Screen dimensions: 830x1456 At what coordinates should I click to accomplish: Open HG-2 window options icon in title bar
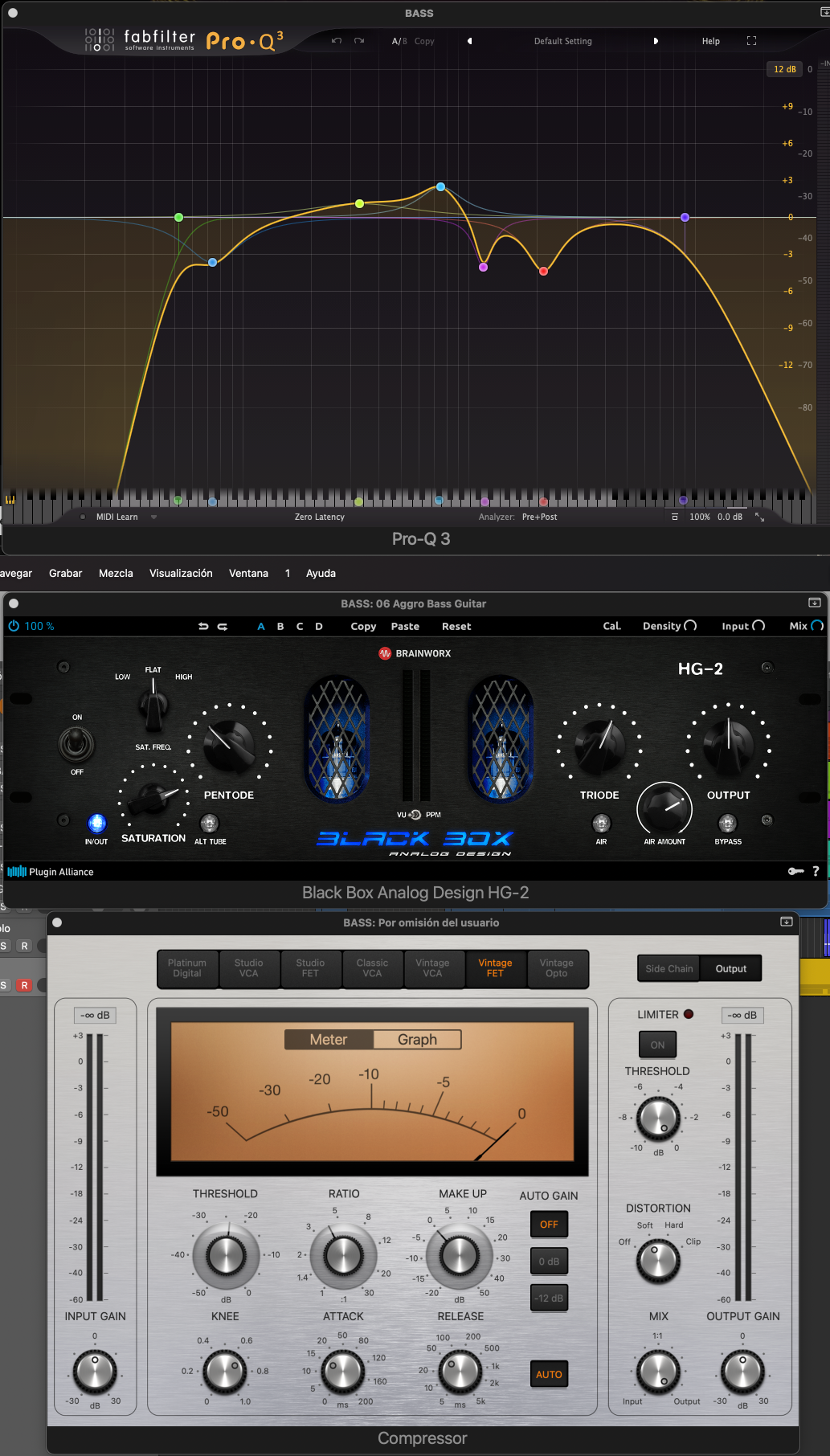point(814,603)
